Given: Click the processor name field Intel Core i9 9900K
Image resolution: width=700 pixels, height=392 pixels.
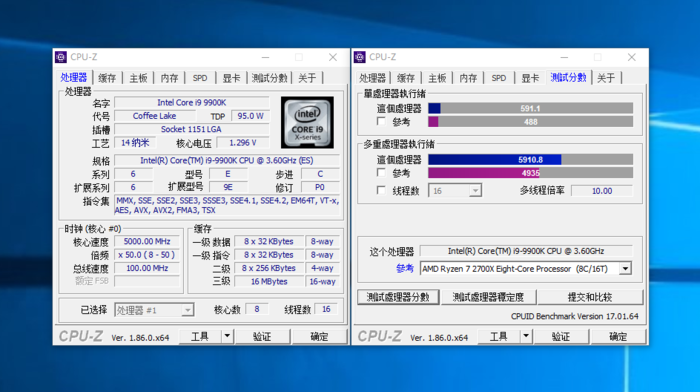Looking at the screenshot, I should coord(192,102).
